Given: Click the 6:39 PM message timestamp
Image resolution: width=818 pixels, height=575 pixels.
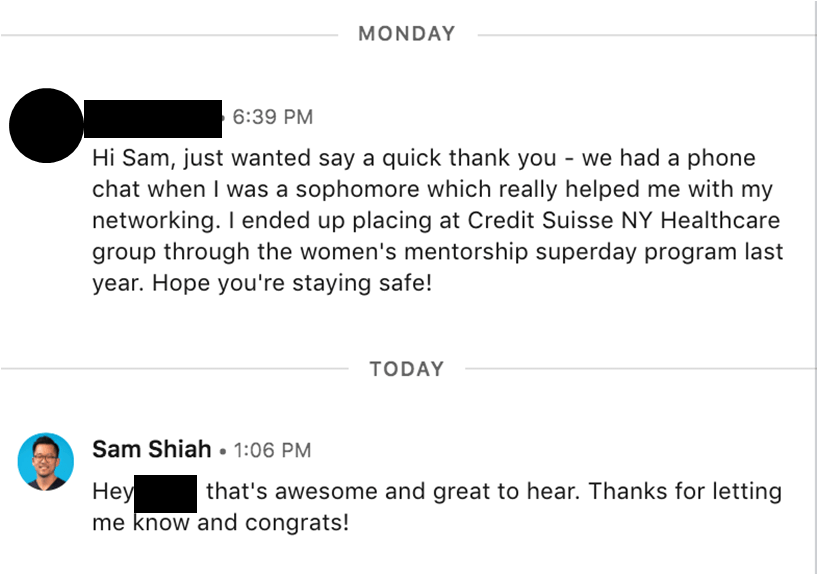Looking at the screenshot, I should click(272, 117).
